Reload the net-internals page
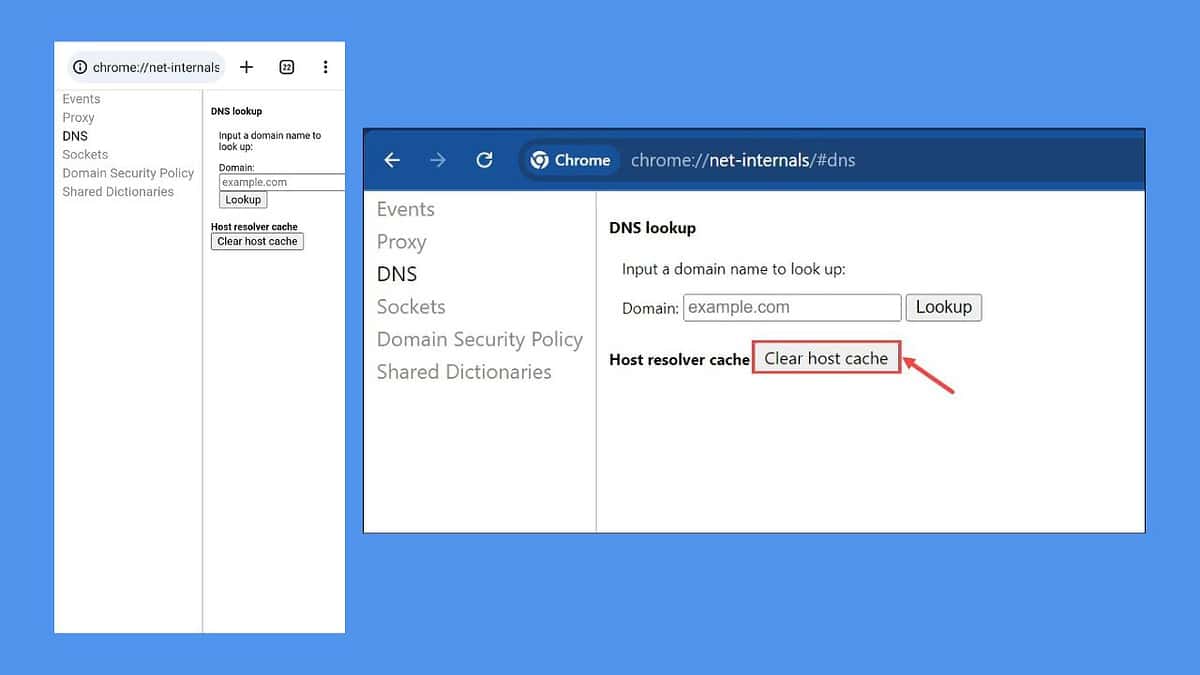 485,160
